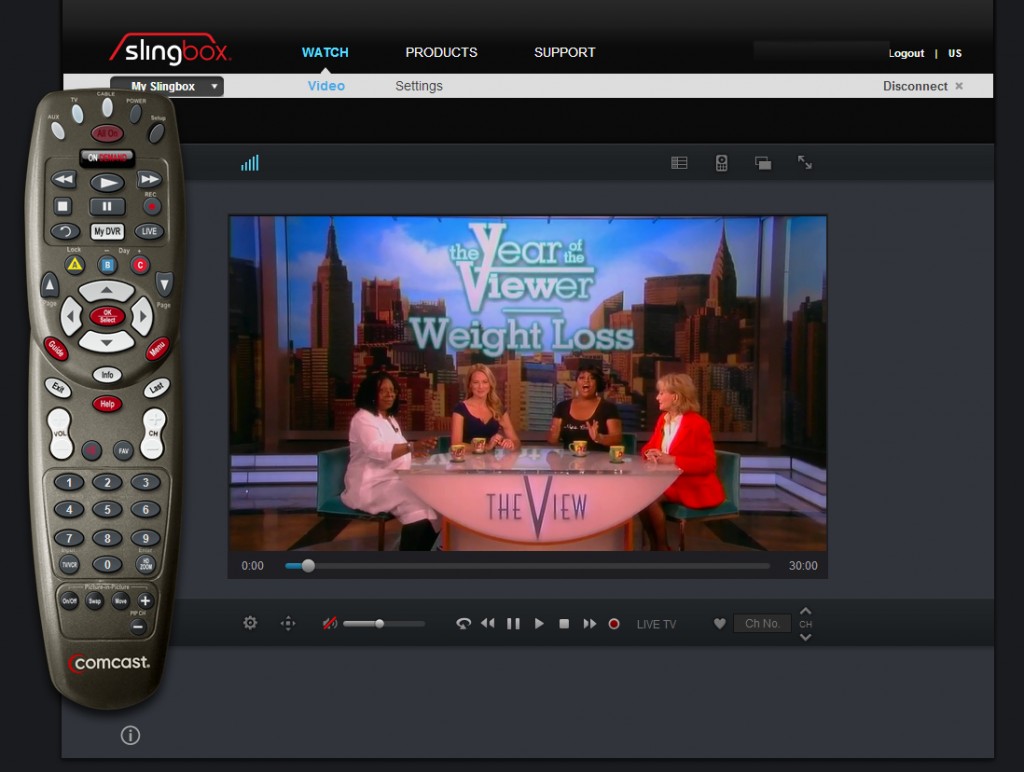Click the remote's HD ZOOM button
Viewport: 1024px width, 772px height.
coord(146,564)
